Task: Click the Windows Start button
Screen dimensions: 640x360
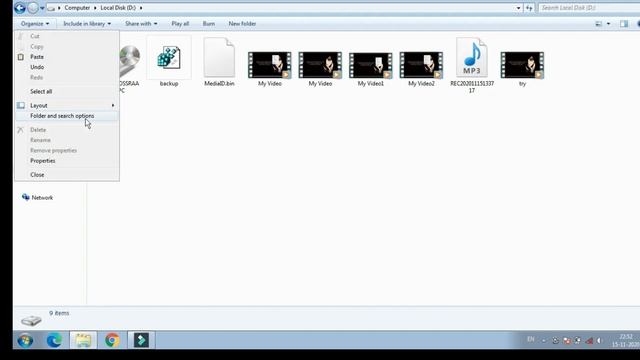Action: (25, 340)
